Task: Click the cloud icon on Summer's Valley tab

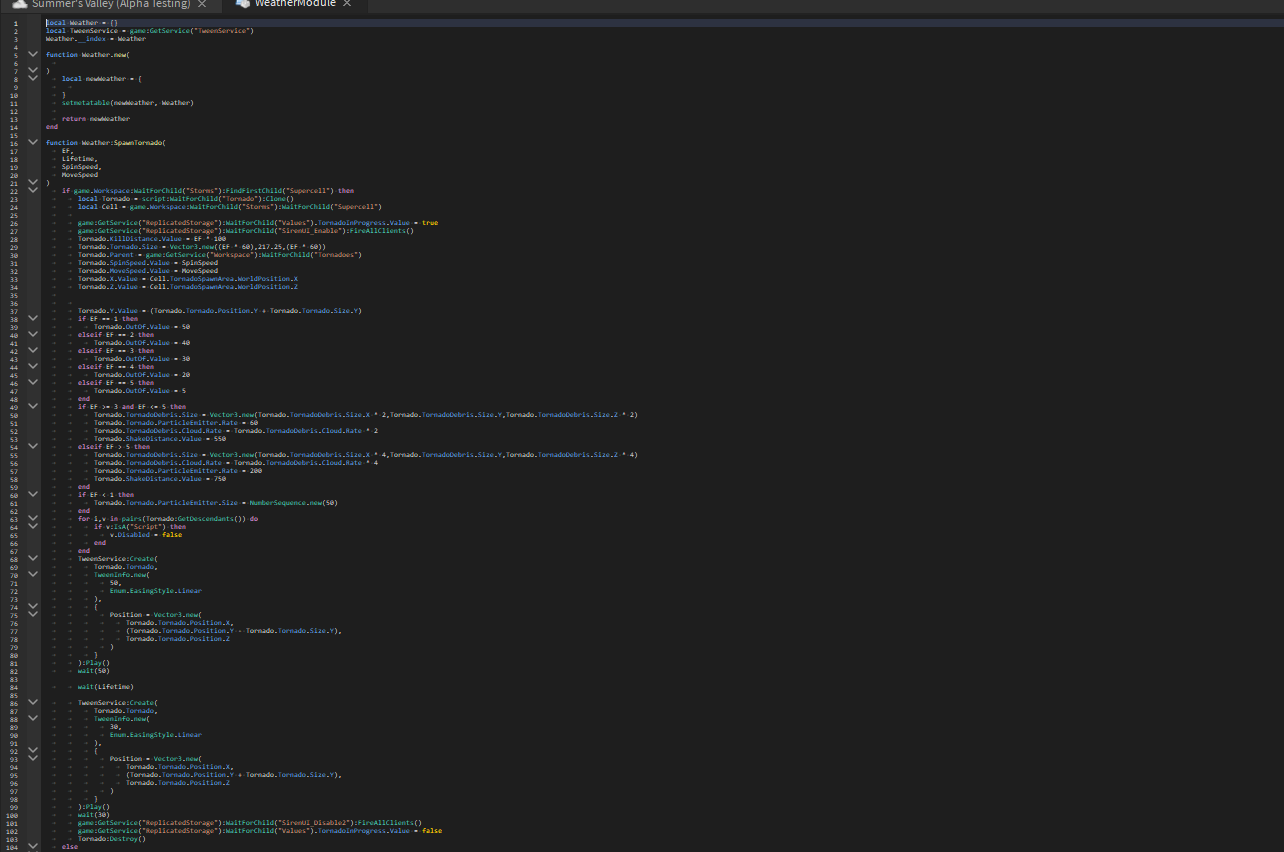Action: click(x=19, y=4)
